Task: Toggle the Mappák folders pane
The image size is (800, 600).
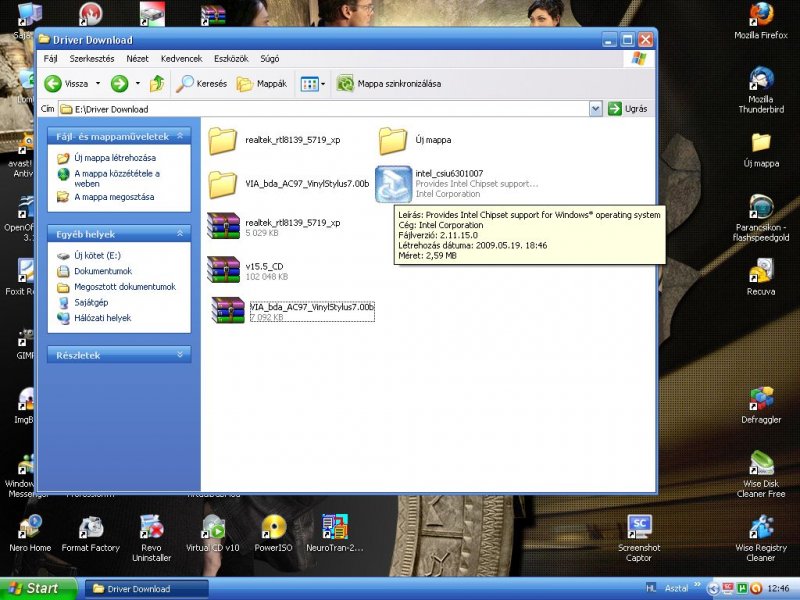Action: [x=262, y=84]
